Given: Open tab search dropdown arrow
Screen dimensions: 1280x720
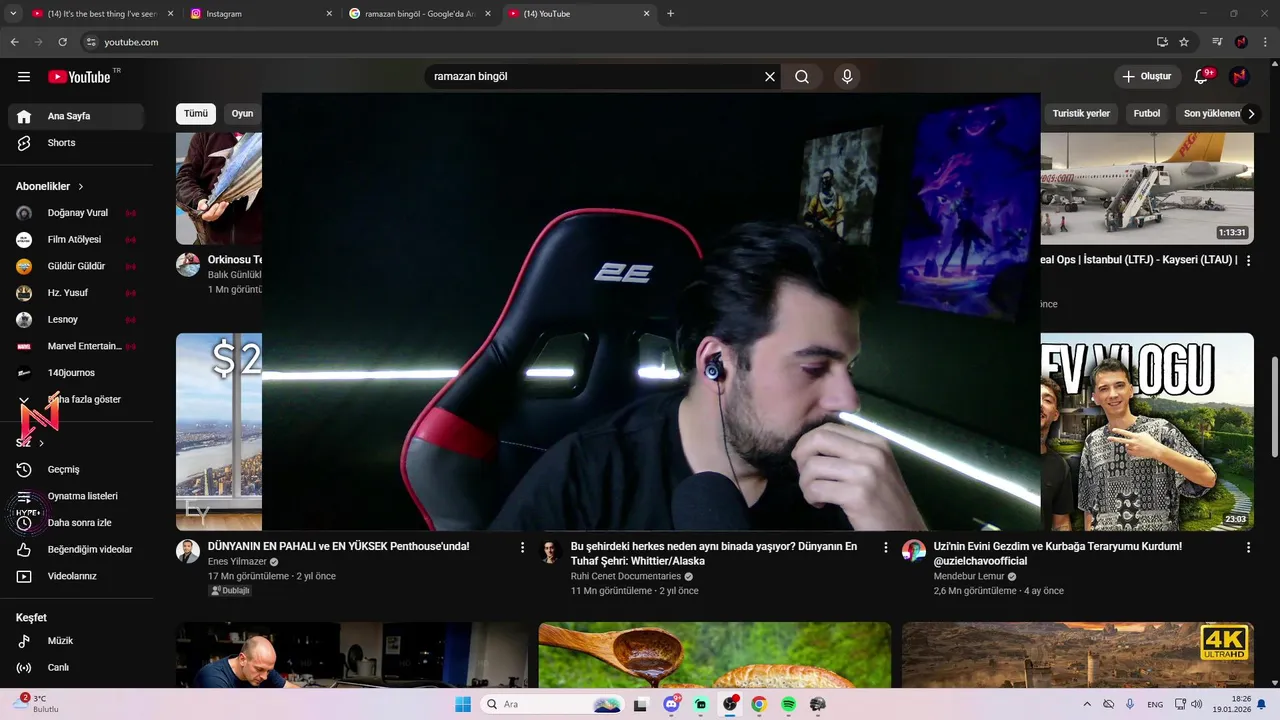Looking at the screenshot, I should (13, 14).
